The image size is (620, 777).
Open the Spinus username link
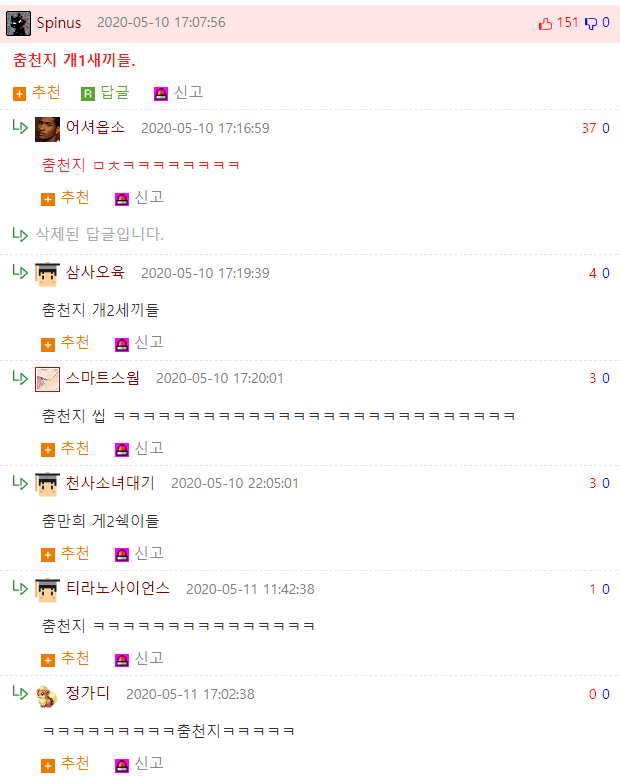[x=59, y=23]
